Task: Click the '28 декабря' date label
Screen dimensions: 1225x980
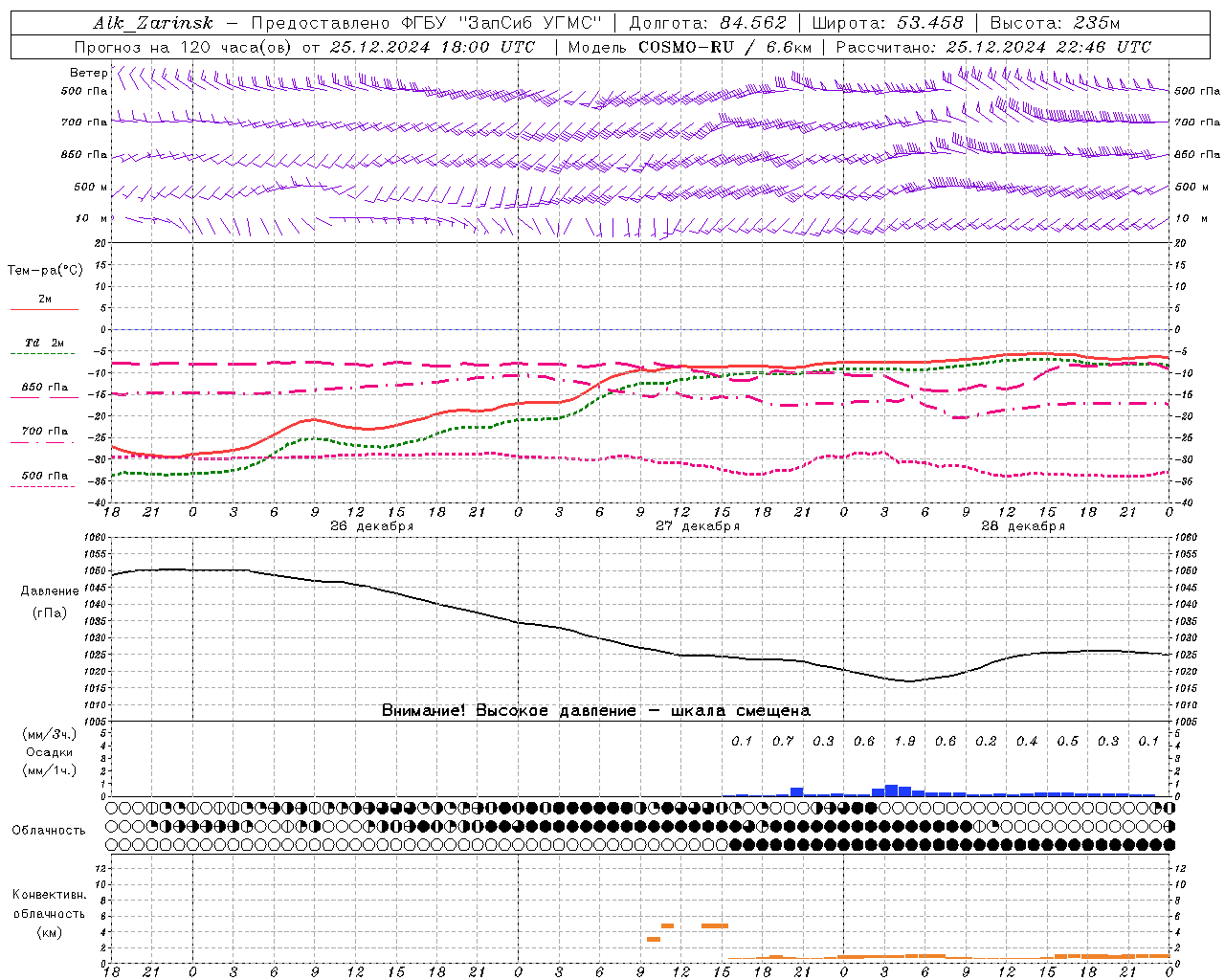Action: pyautogui.click(x=1022, y=526)
